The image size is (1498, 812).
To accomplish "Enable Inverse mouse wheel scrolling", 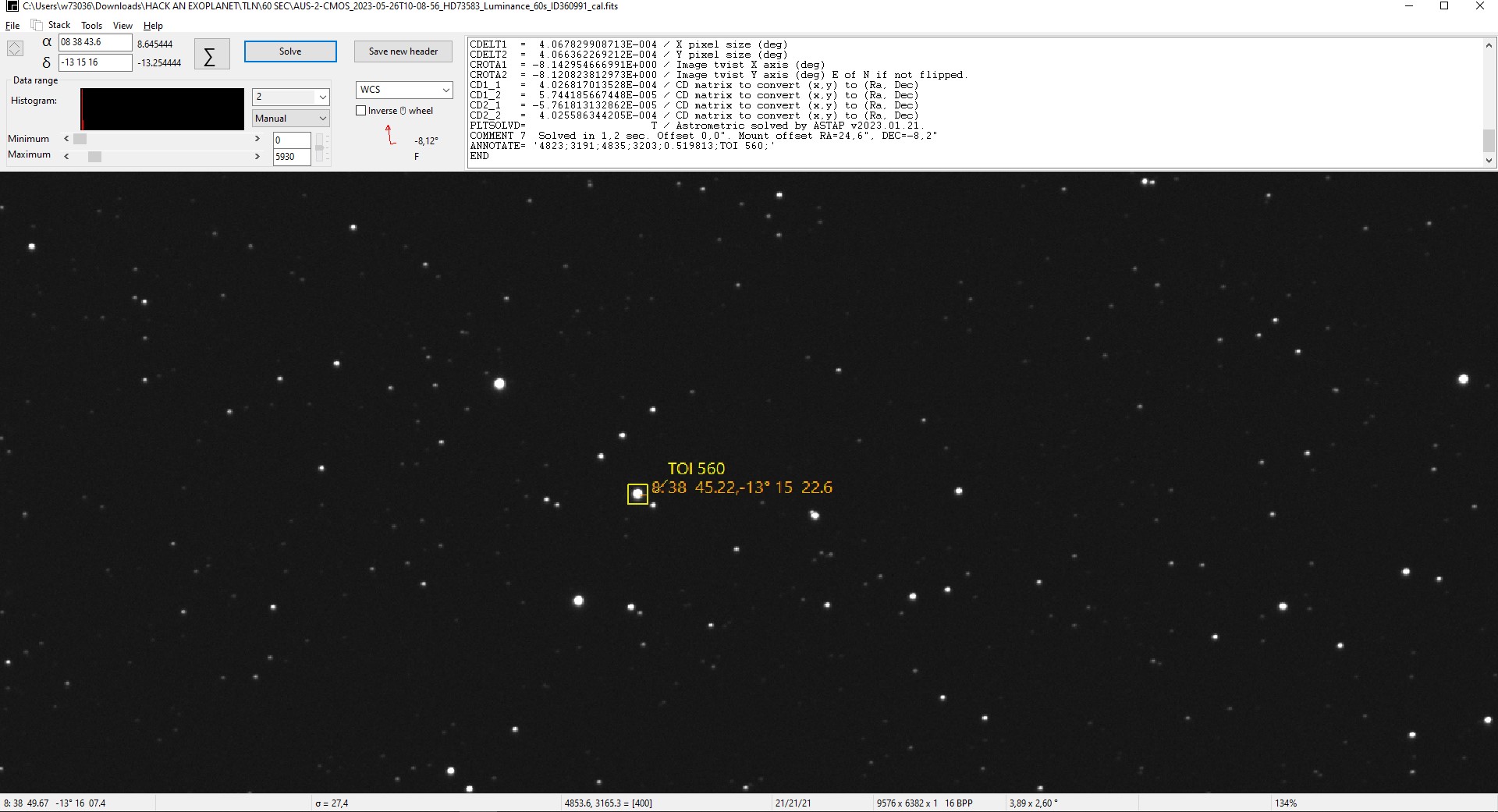I will click(360, 110).
